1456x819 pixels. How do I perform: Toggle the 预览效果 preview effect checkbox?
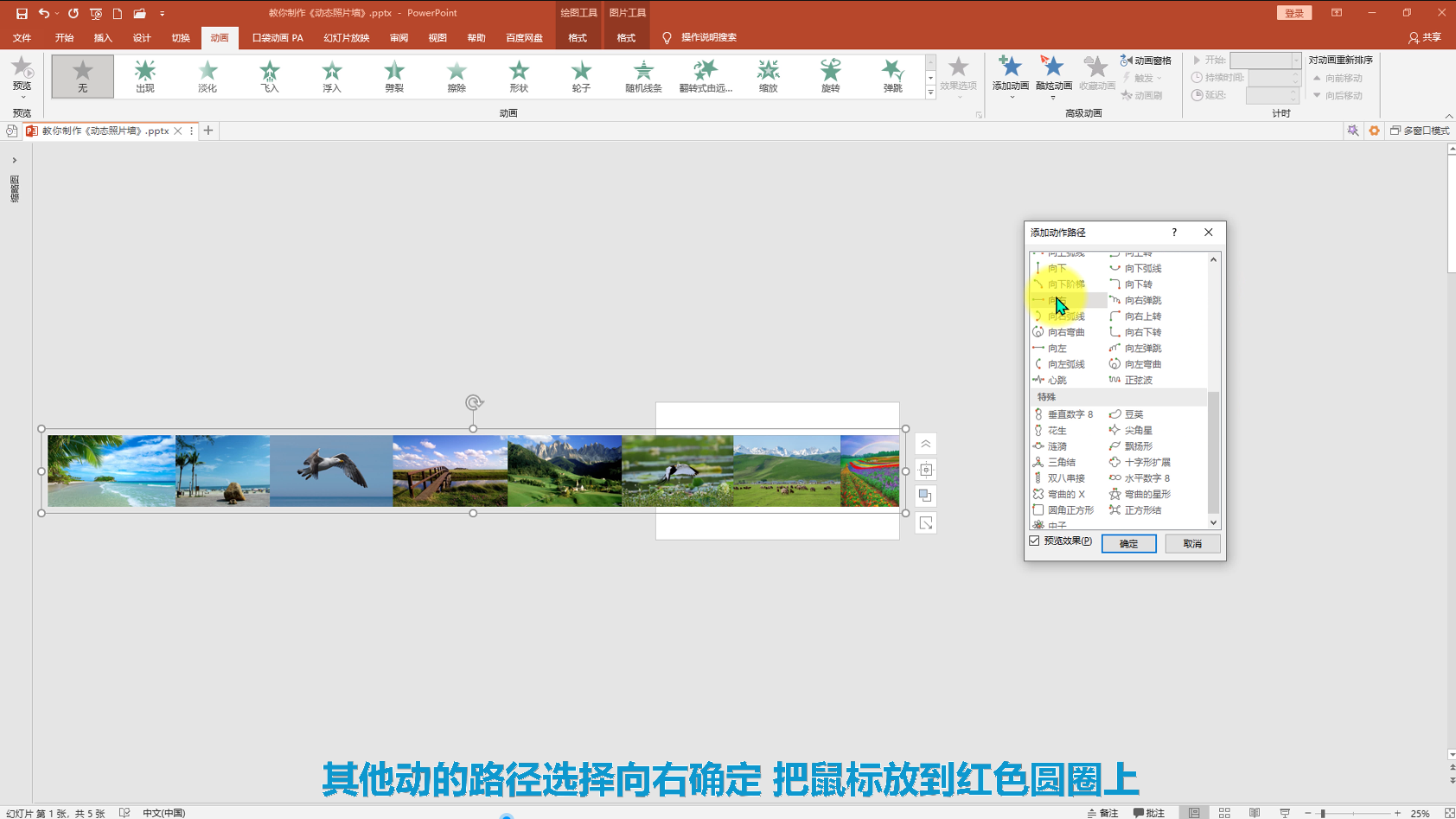click(x=1035, y=541)
